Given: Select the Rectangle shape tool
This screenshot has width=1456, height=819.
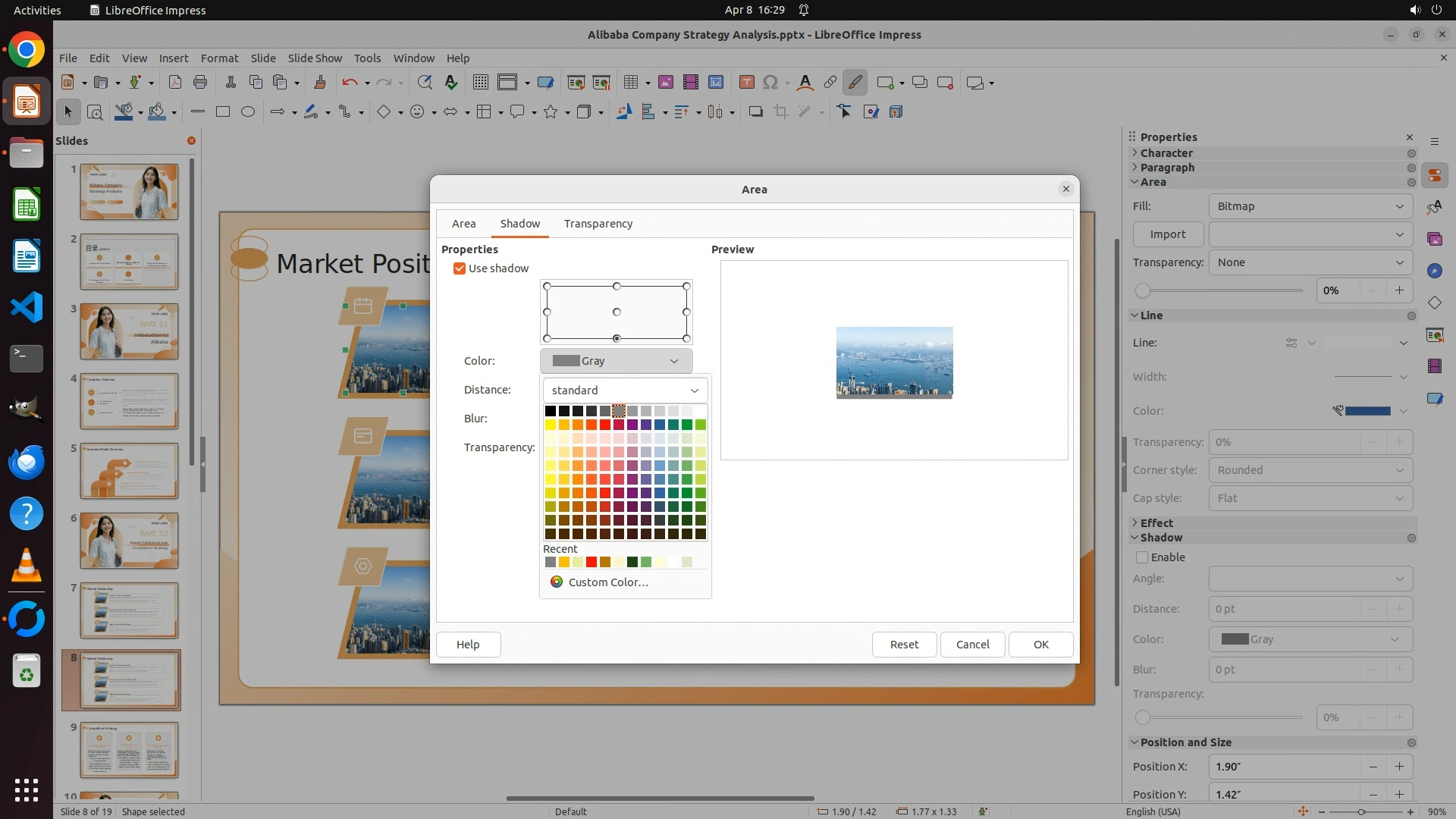Looking at the screenshot, I should (x=222, y=112).
